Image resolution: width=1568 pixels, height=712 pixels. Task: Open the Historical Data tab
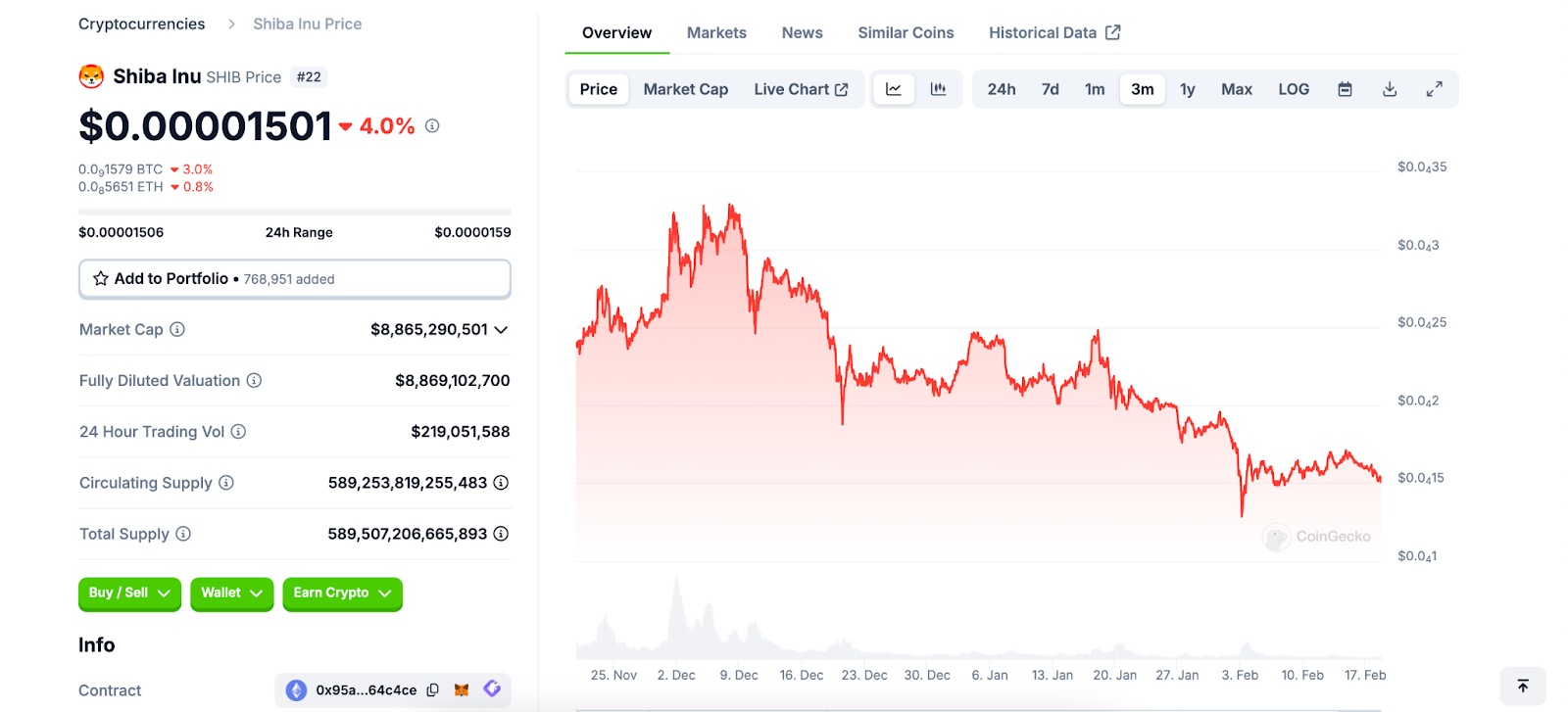coord(1054,32)
